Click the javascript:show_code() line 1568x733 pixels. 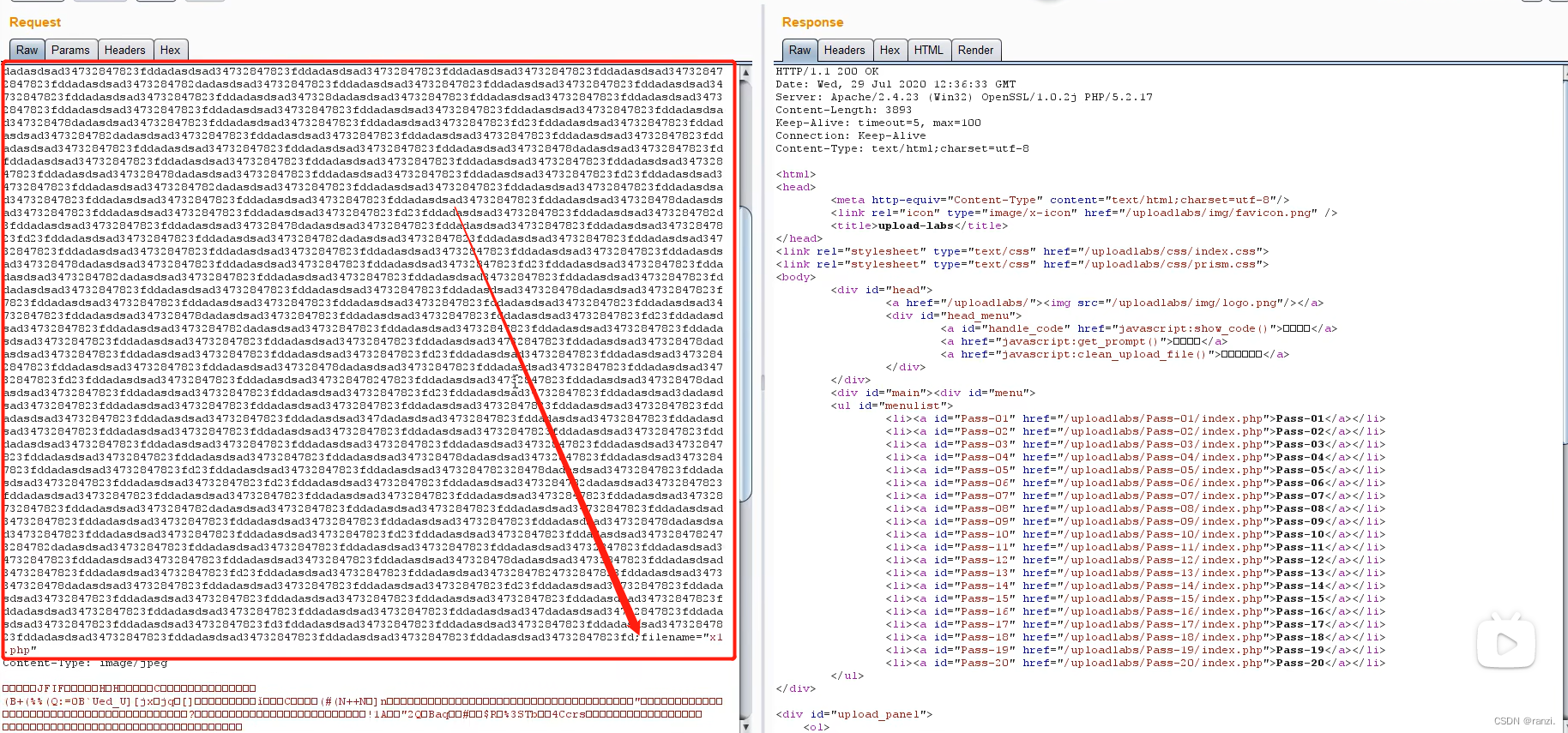[1139, 329]
